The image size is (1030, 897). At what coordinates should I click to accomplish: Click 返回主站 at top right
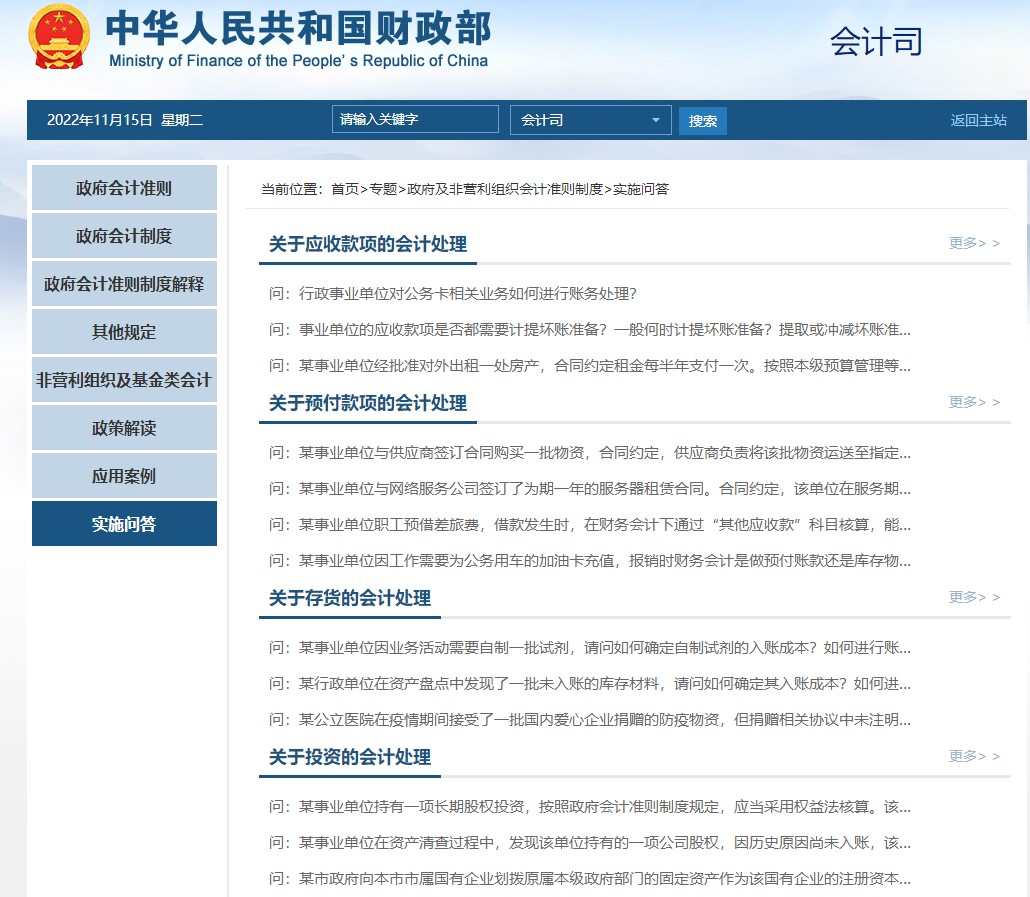tap(978, 119)
